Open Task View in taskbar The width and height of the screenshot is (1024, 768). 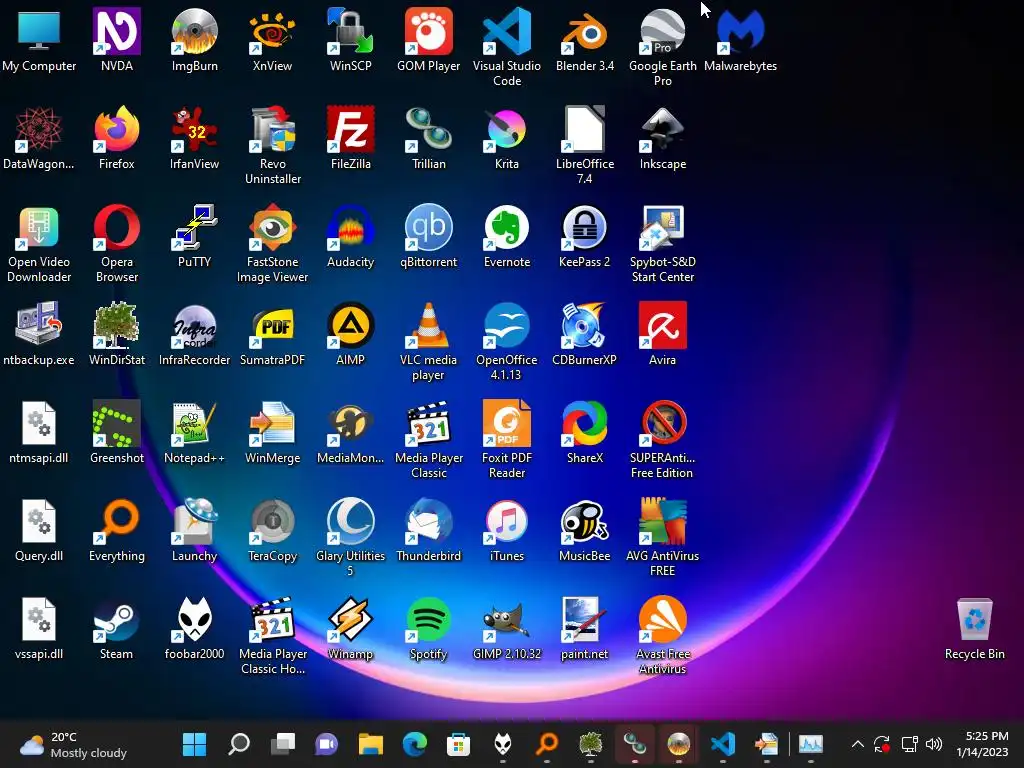pos(283,744)
